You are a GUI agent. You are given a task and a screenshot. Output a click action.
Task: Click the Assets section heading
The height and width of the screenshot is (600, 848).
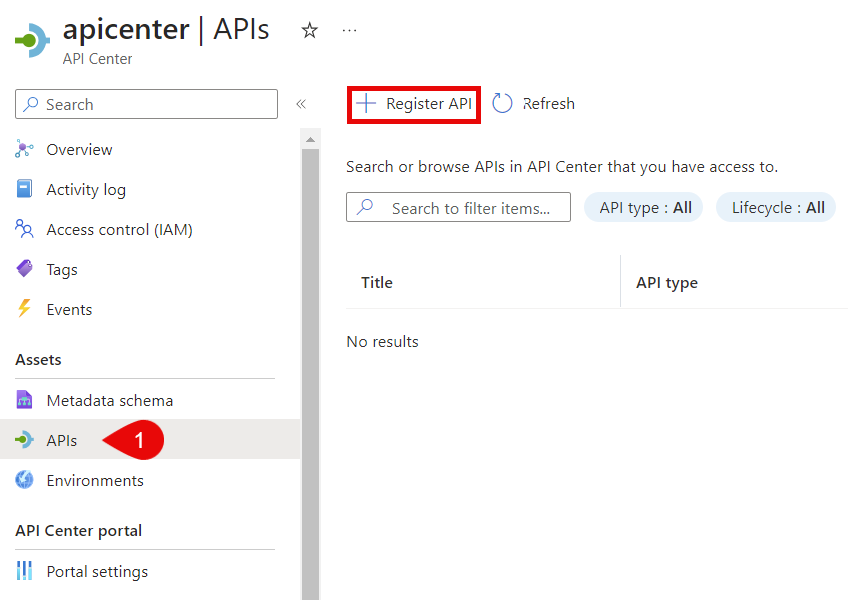tap(38, 360)
